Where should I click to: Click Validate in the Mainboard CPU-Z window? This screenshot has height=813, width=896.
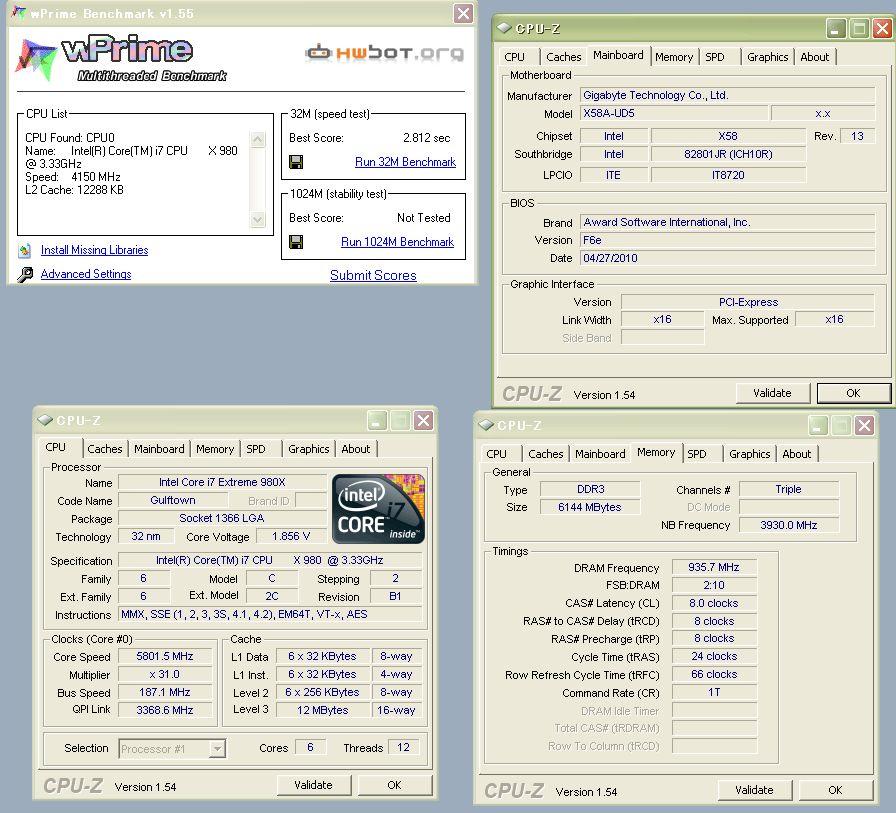(773, 393)
